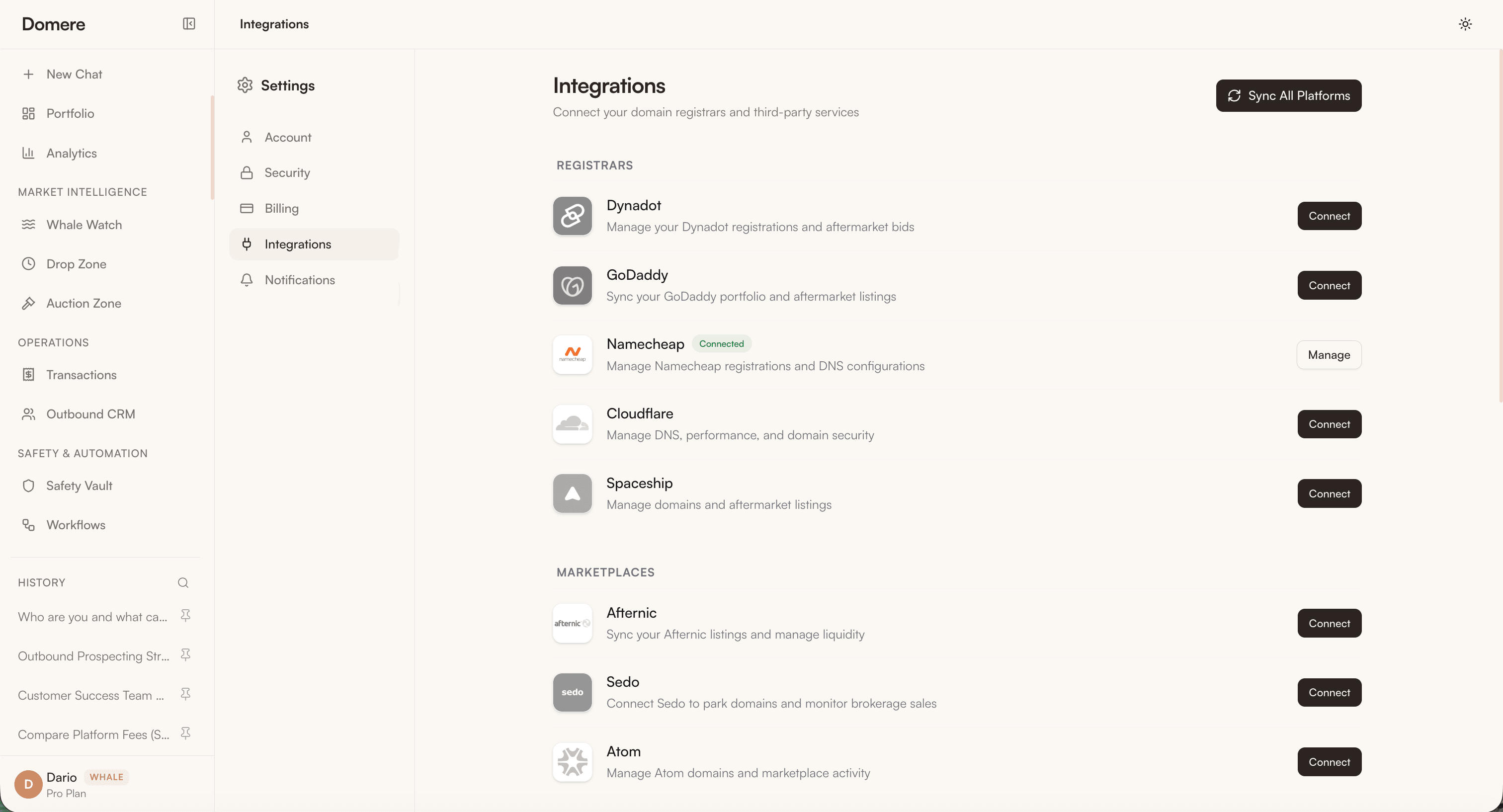Click the Transactions receipt icon
This screenshot has width=1503, height=812.
[29, 375]
